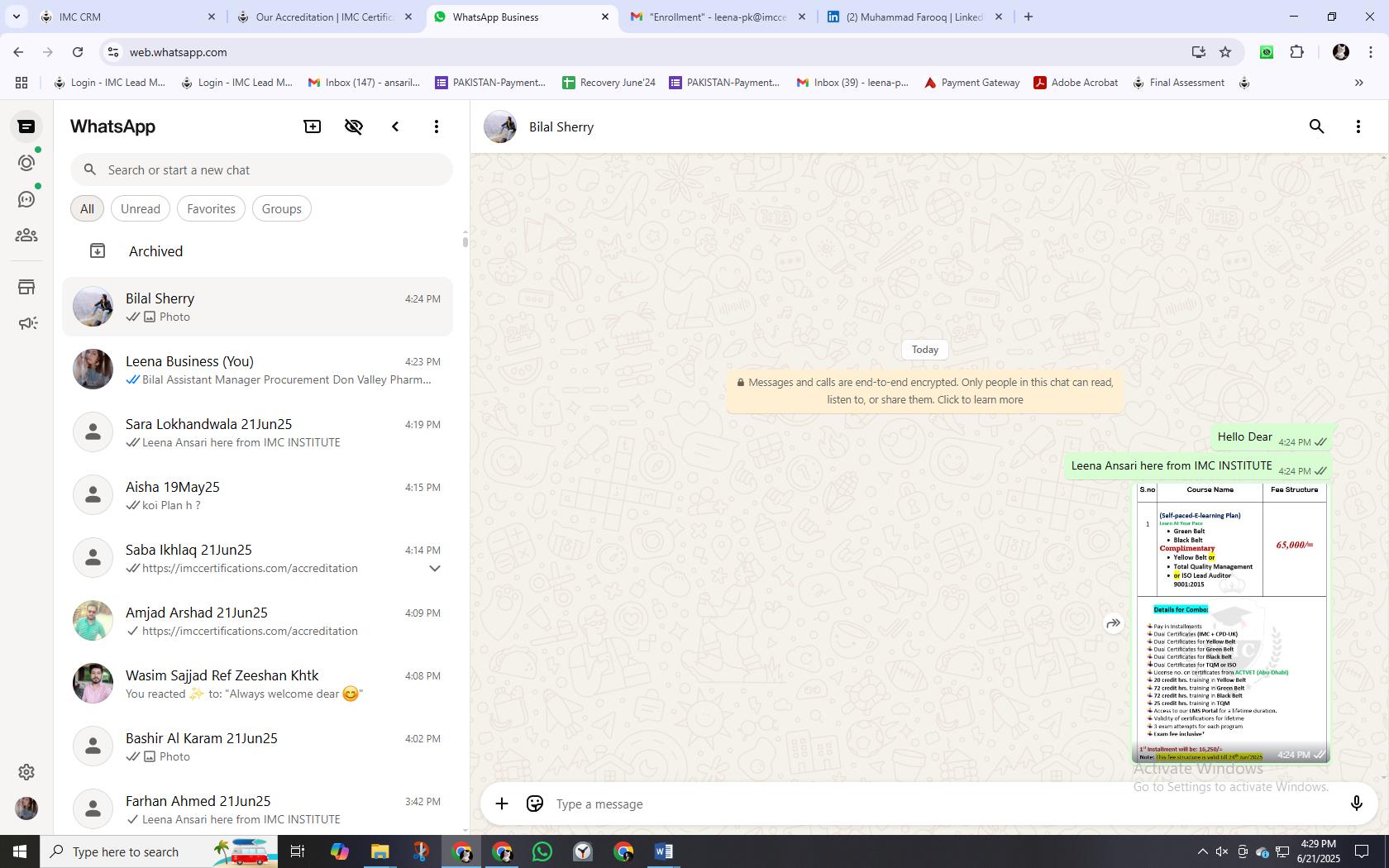Open the Communities icon

[x=26, y=236]
